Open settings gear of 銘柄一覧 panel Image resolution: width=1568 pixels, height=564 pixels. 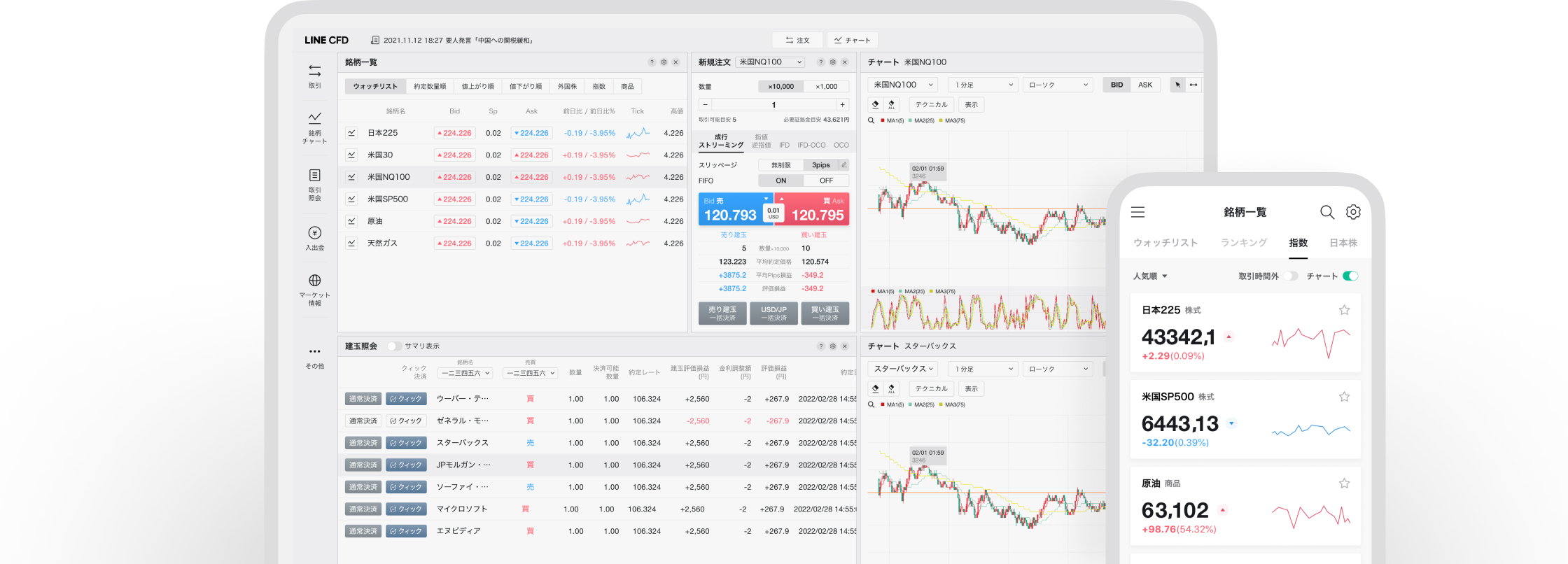click(664, 62)
